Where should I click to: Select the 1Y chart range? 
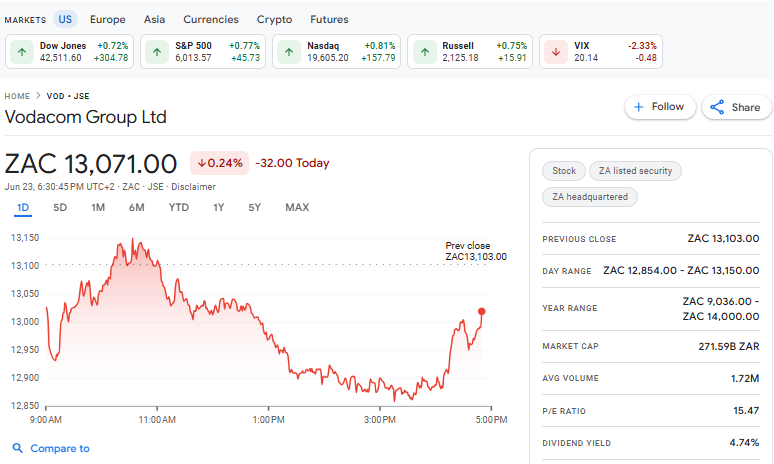coord(219,207)
